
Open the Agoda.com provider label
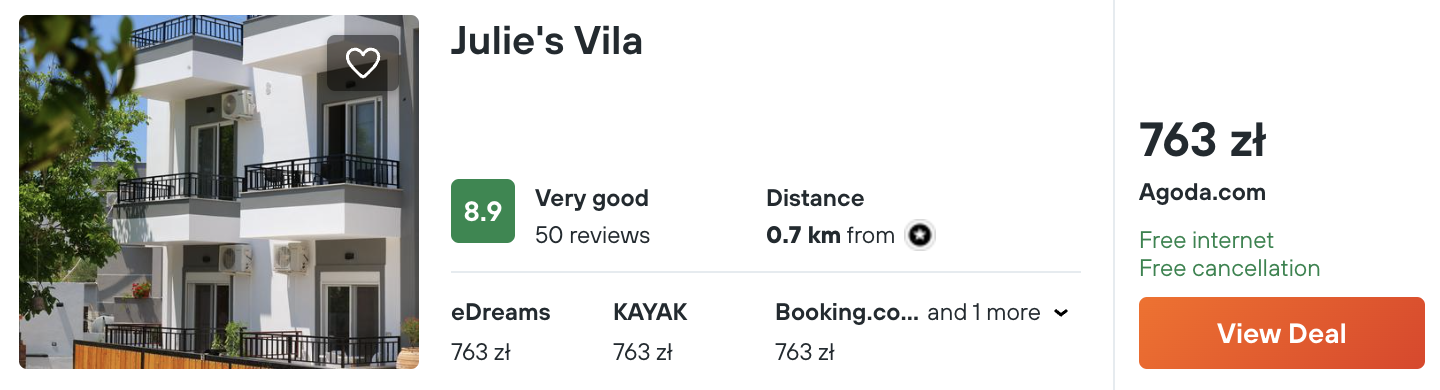1202,193
